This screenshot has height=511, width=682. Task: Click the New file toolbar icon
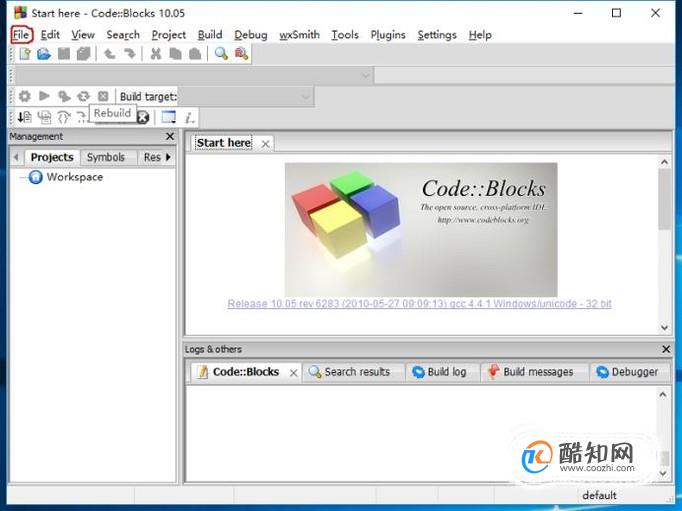(x=25, y=54)
